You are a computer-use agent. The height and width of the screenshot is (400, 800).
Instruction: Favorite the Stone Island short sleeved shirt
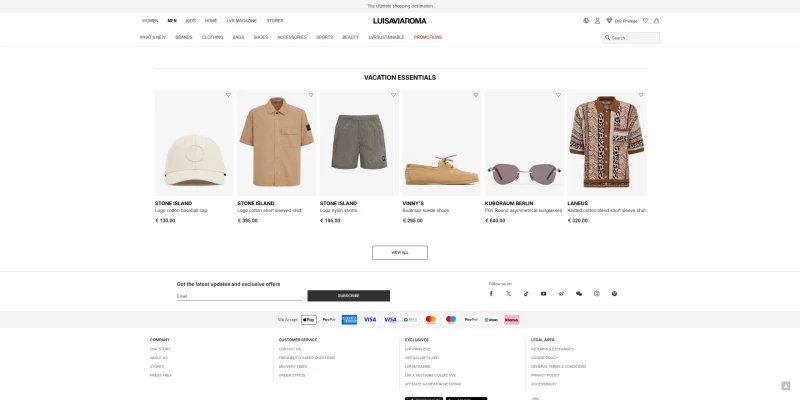311,95
